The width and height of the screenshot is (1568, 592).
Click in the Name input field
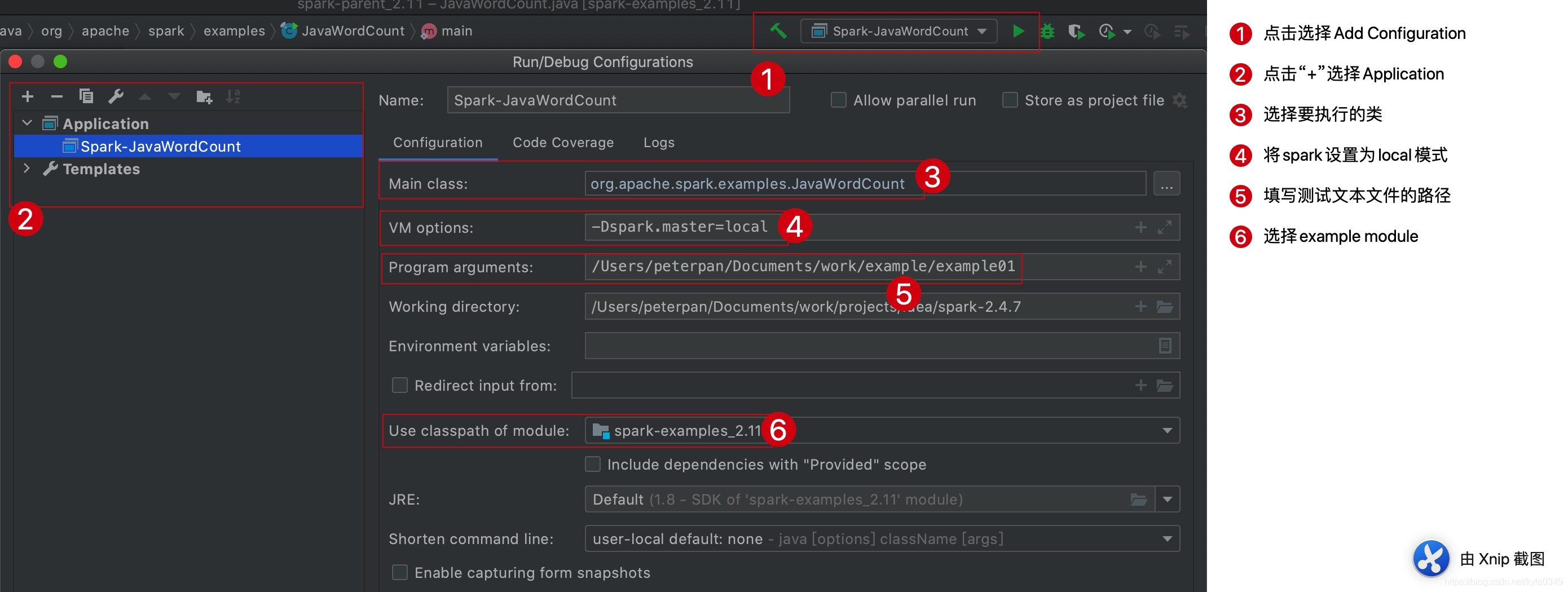(x=618, y=100)
